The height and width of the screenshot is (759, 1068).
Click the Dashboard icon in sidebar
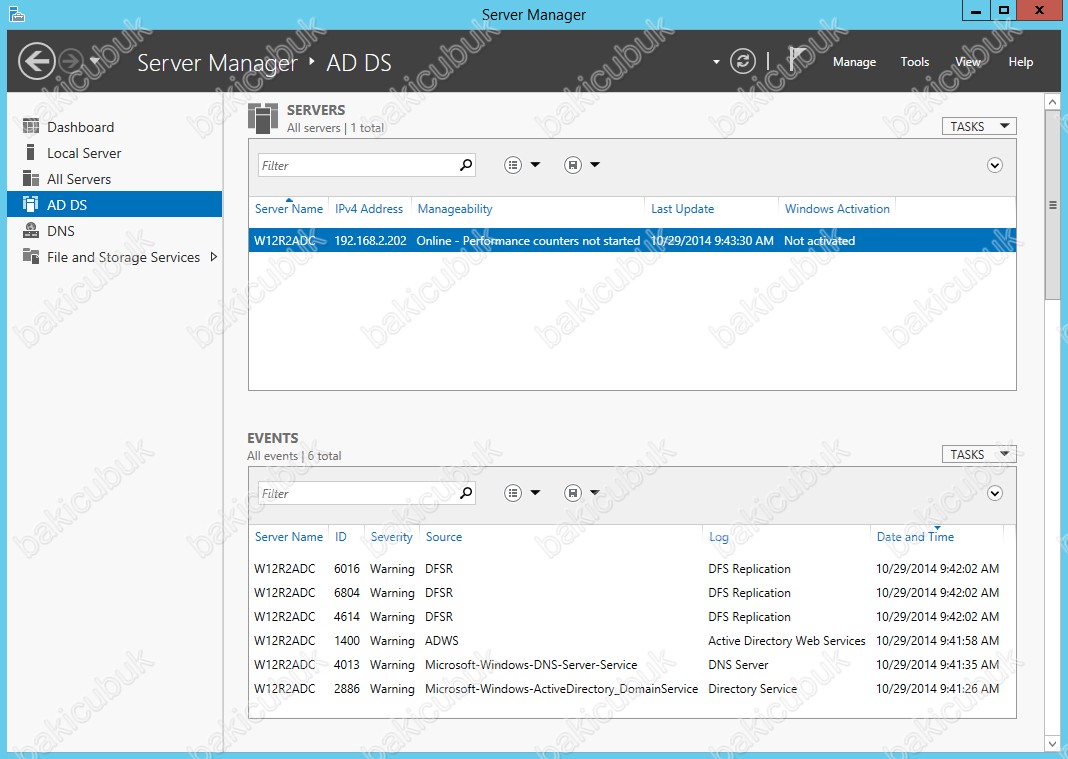click(x=31, y=127)
